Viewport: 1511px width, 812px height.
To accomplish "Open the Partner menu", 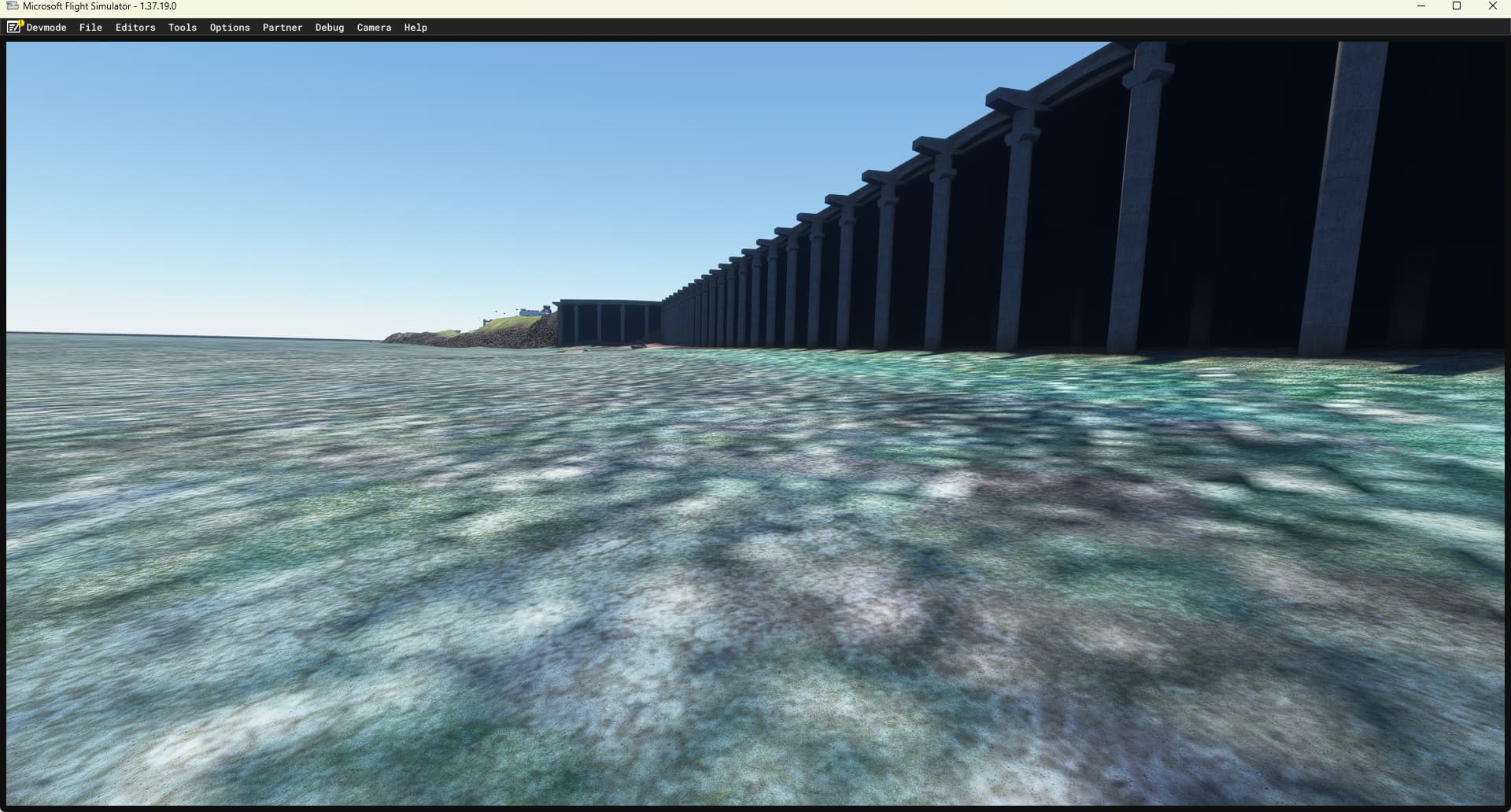I will point(283,28).
